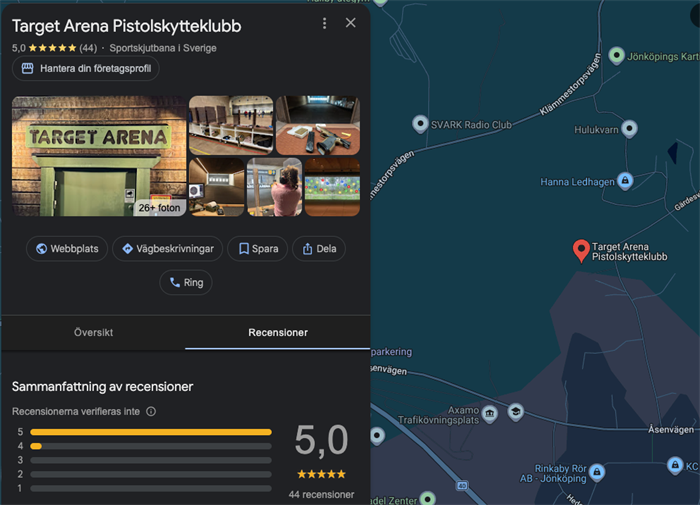This screenshot has width=700, height=505.
Task: Select the SVARK Radio Club map marker
Action: [x=420, y=124]
